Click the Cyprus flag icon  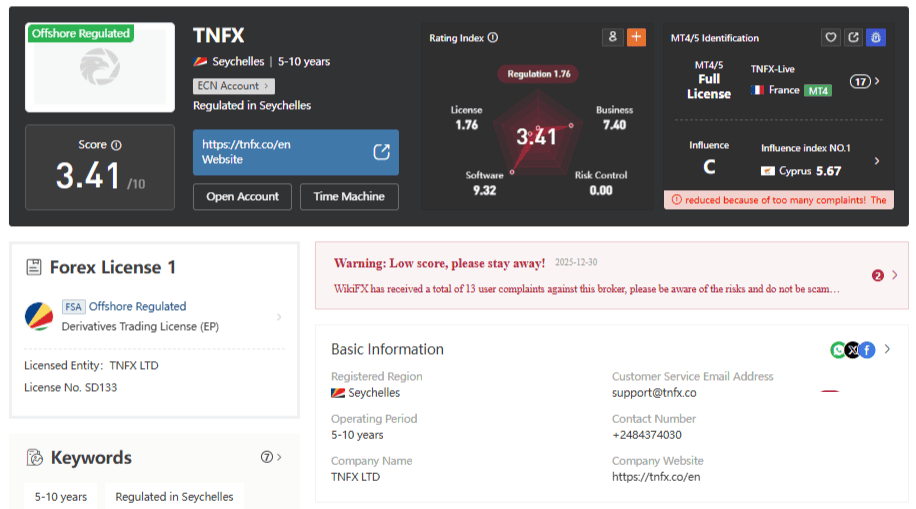[x=768, y=171]
